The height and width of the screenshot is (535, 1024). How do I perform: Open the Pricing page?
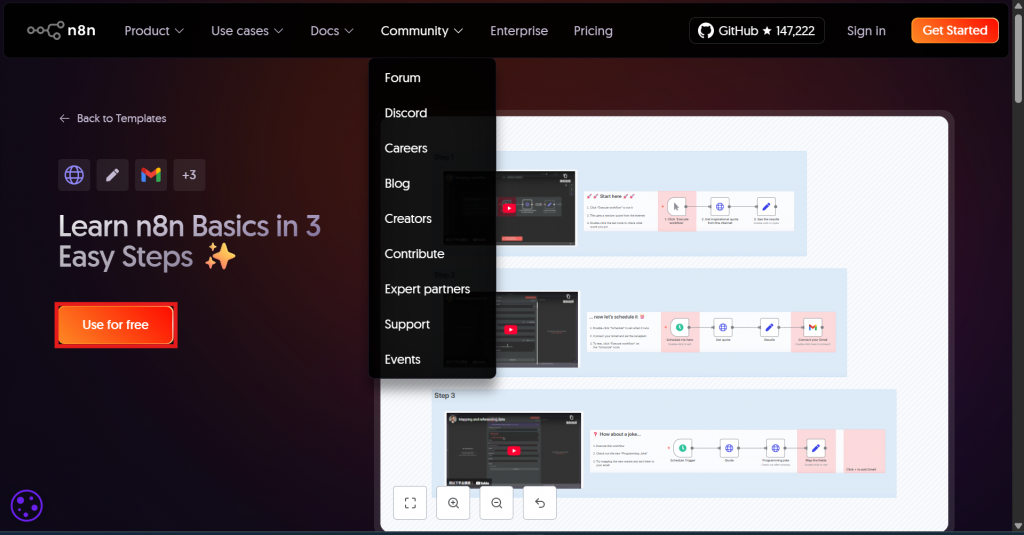pos(593,31)
